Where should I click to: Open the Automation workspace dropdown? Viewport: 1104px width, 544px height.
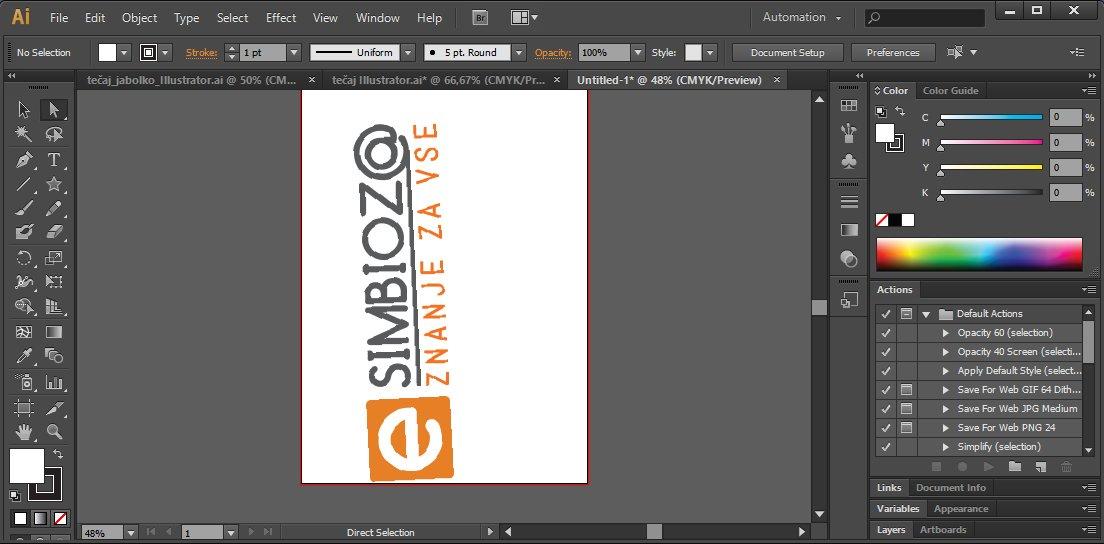tap(802, 18)
